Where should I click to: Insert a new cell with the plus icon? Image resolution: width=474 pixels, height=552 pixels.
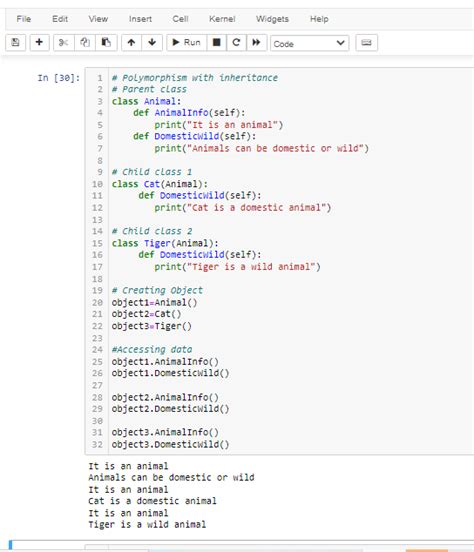coord(39,43)
